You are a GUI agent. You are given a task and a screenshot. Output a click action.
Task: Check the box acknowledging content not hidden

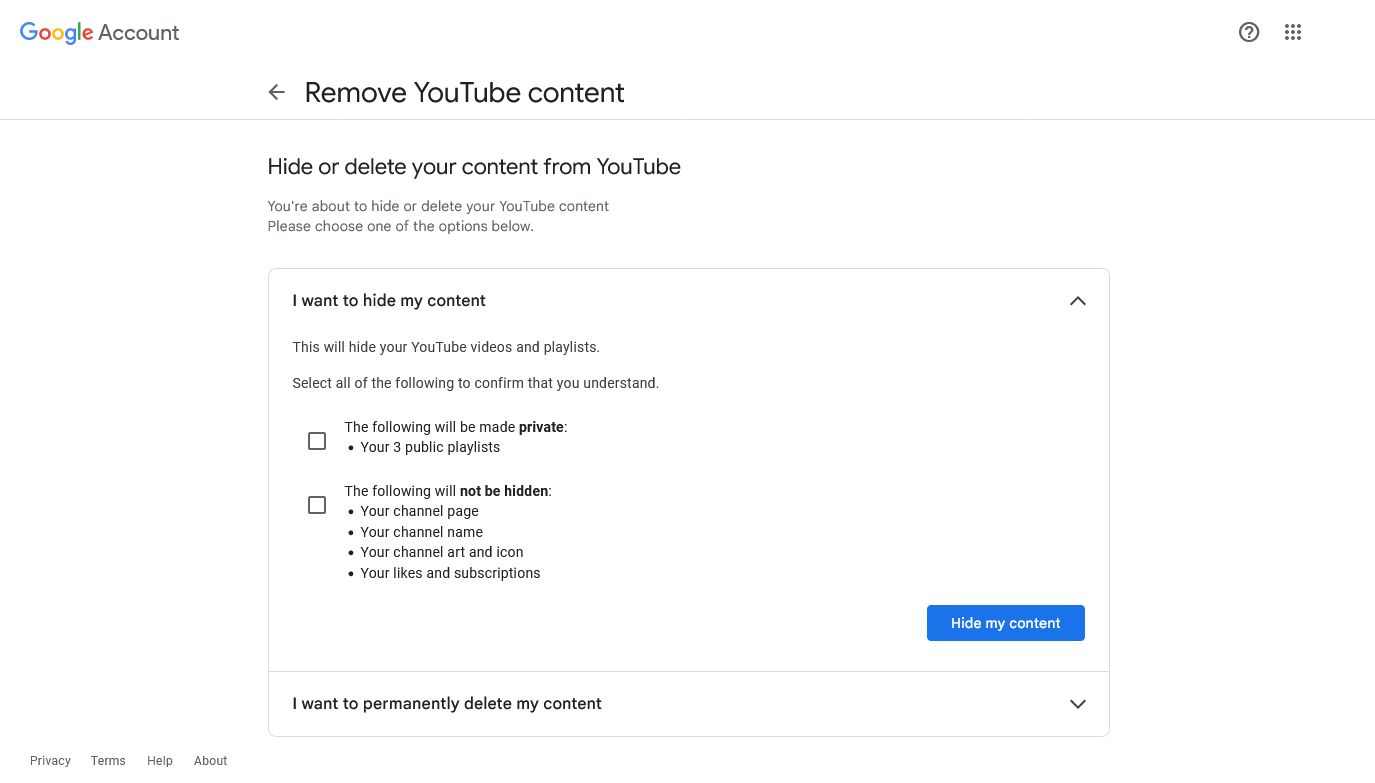click(x=317, y=505)
